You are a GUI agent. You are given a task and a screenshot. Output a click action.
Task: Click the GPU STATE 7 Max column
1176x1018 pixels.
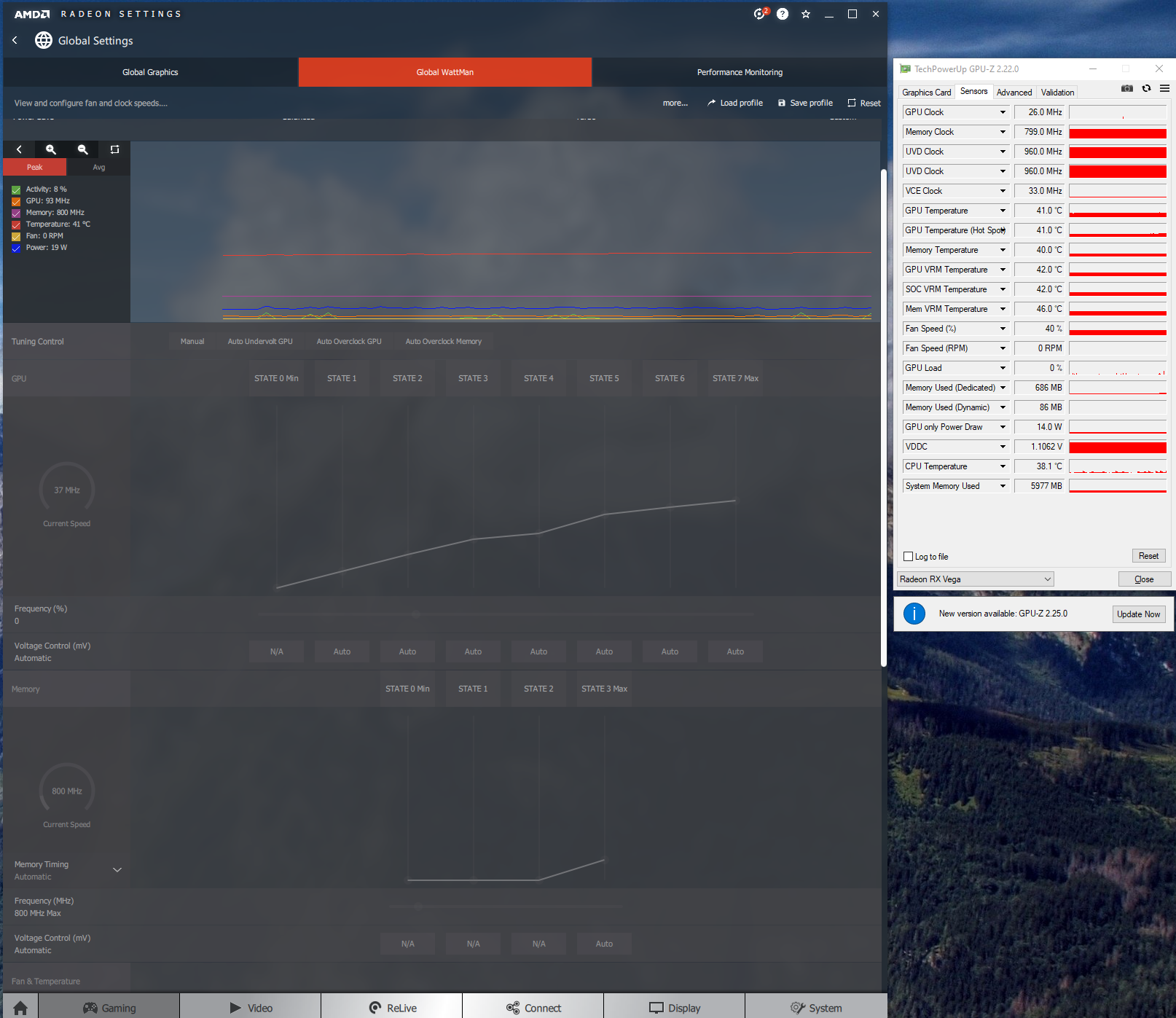tap(735, 378)
